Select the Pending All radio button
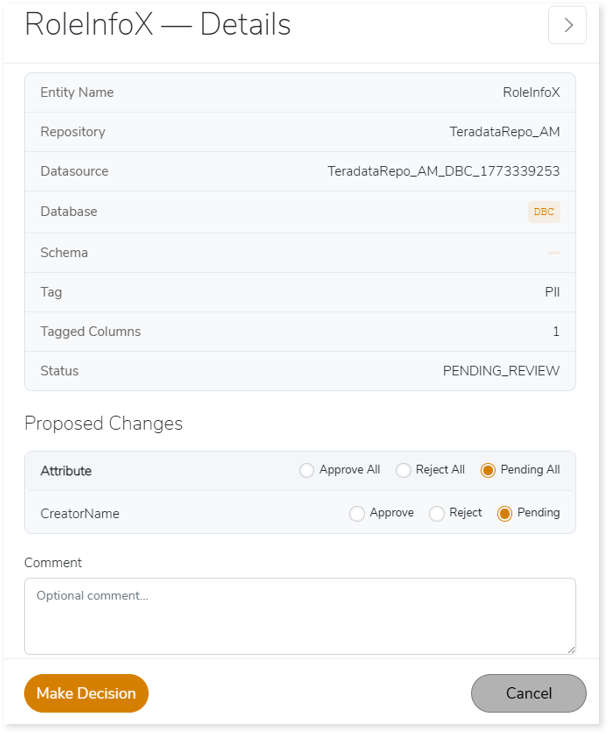Viewport: 609px width, 734px height. pos(488,471)
